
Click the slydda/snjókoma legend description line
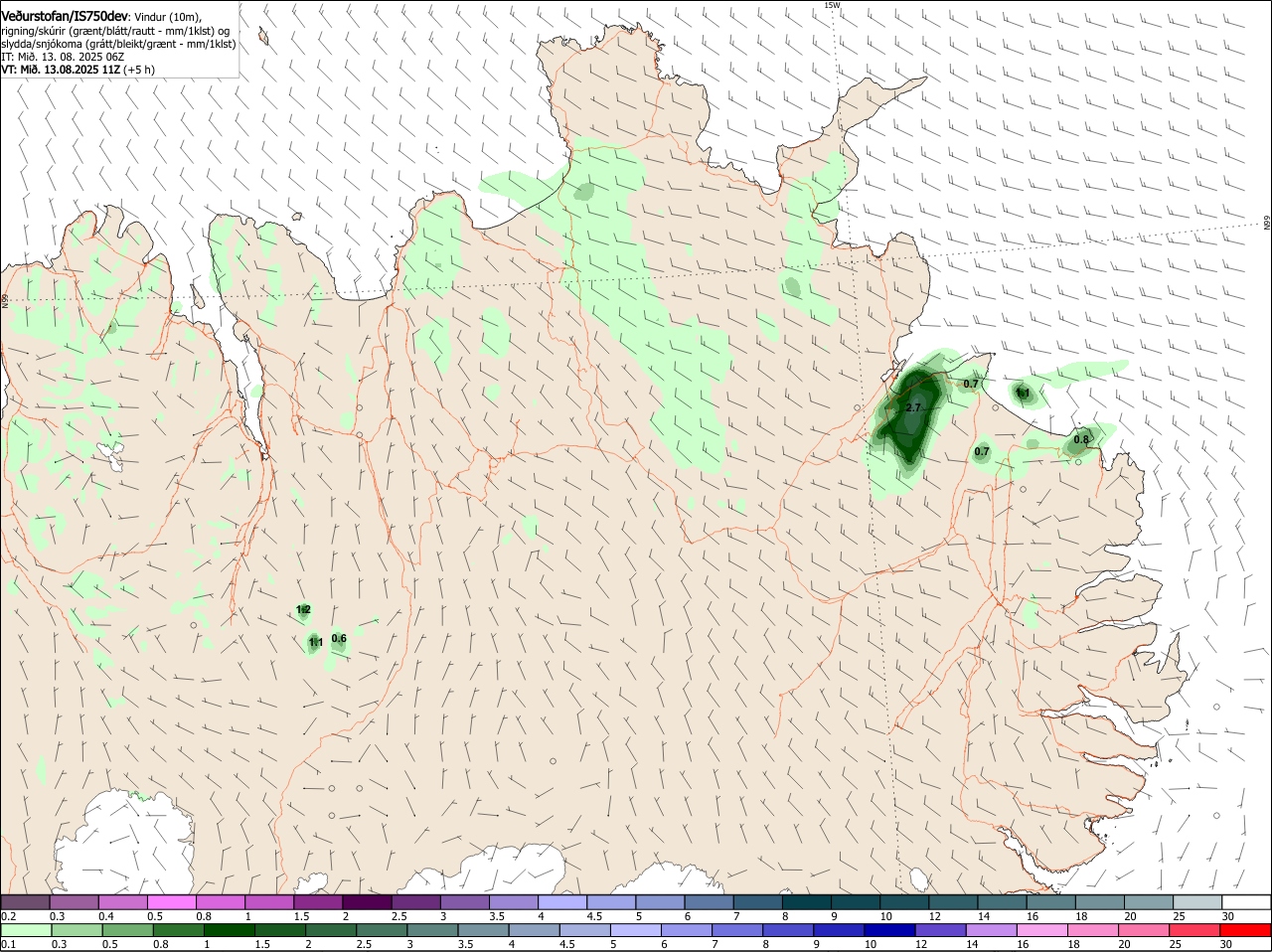pos(118,44)
